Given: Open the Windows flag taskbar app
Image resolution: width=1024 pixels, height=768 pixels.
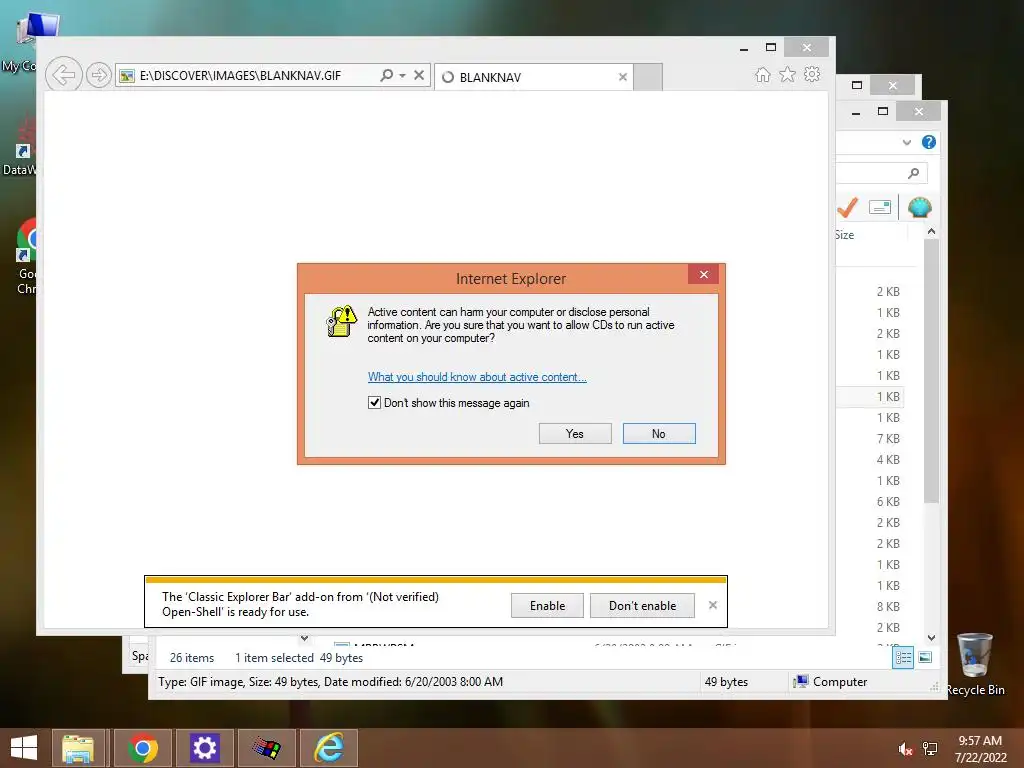Looking at the screenshot, I should coord(266,748).
